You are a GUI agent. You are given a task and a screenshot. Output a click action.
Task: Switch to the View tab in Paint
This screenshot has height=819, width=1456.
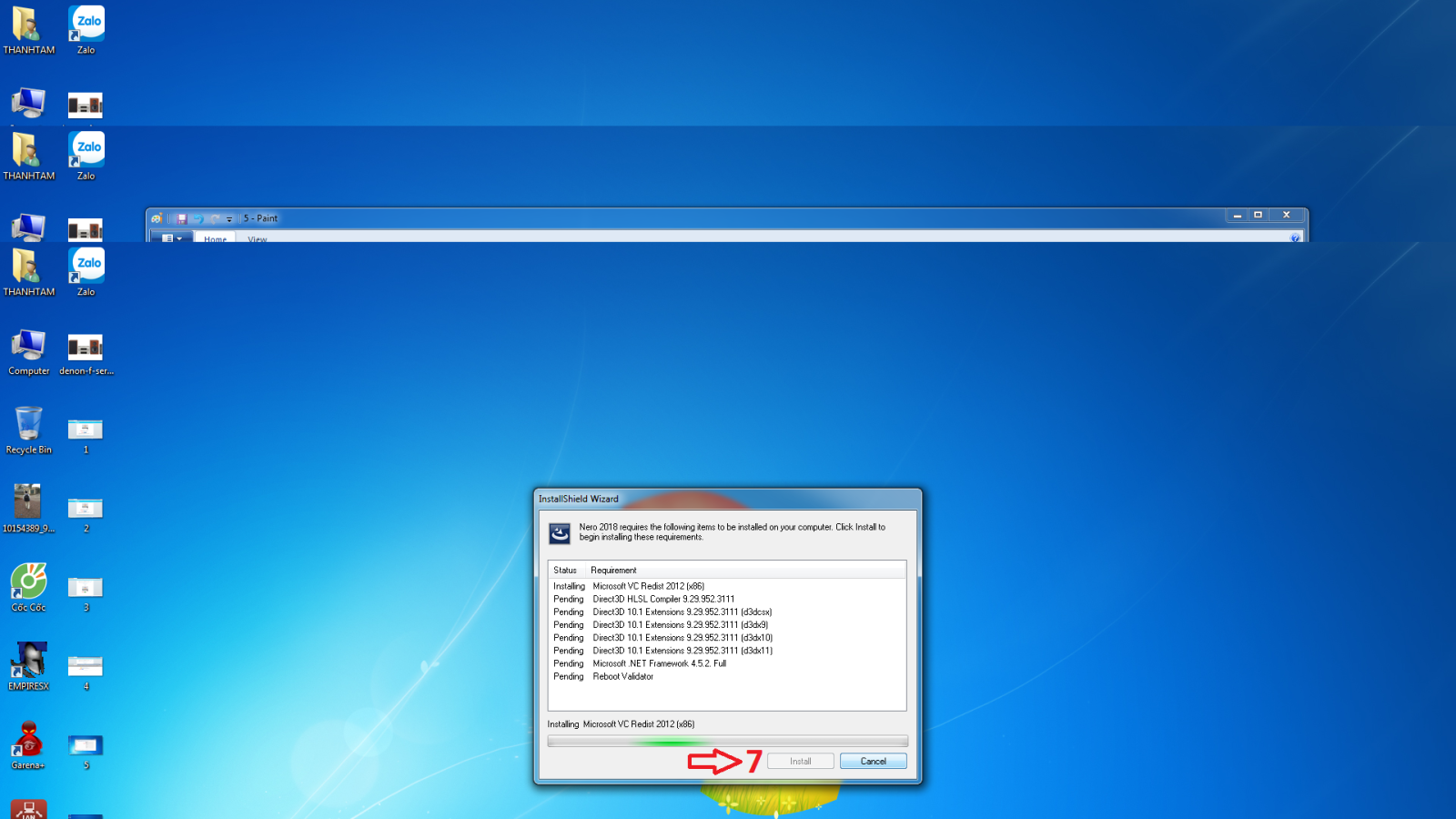(x=258, y=238)
